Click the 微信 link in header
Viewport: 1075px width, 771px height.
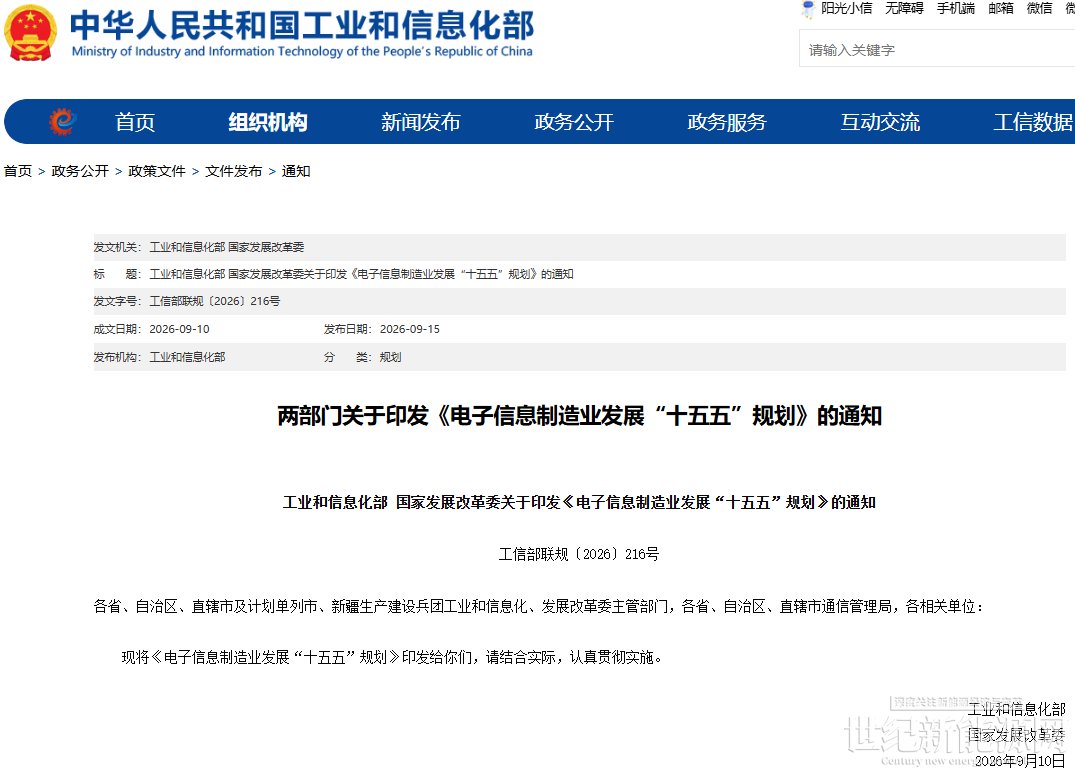pos(1039,8)
